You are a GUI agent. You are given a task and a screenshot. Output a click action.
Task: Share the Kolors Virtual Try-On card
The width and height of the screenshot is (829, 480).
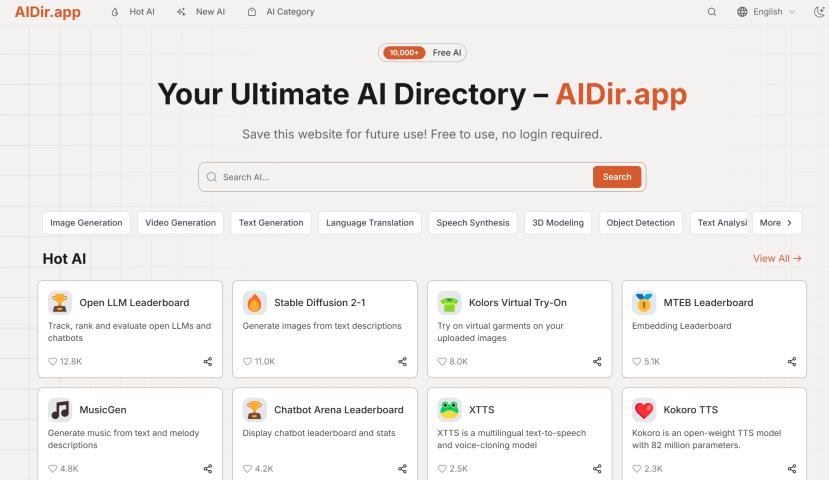coord(597,362)
